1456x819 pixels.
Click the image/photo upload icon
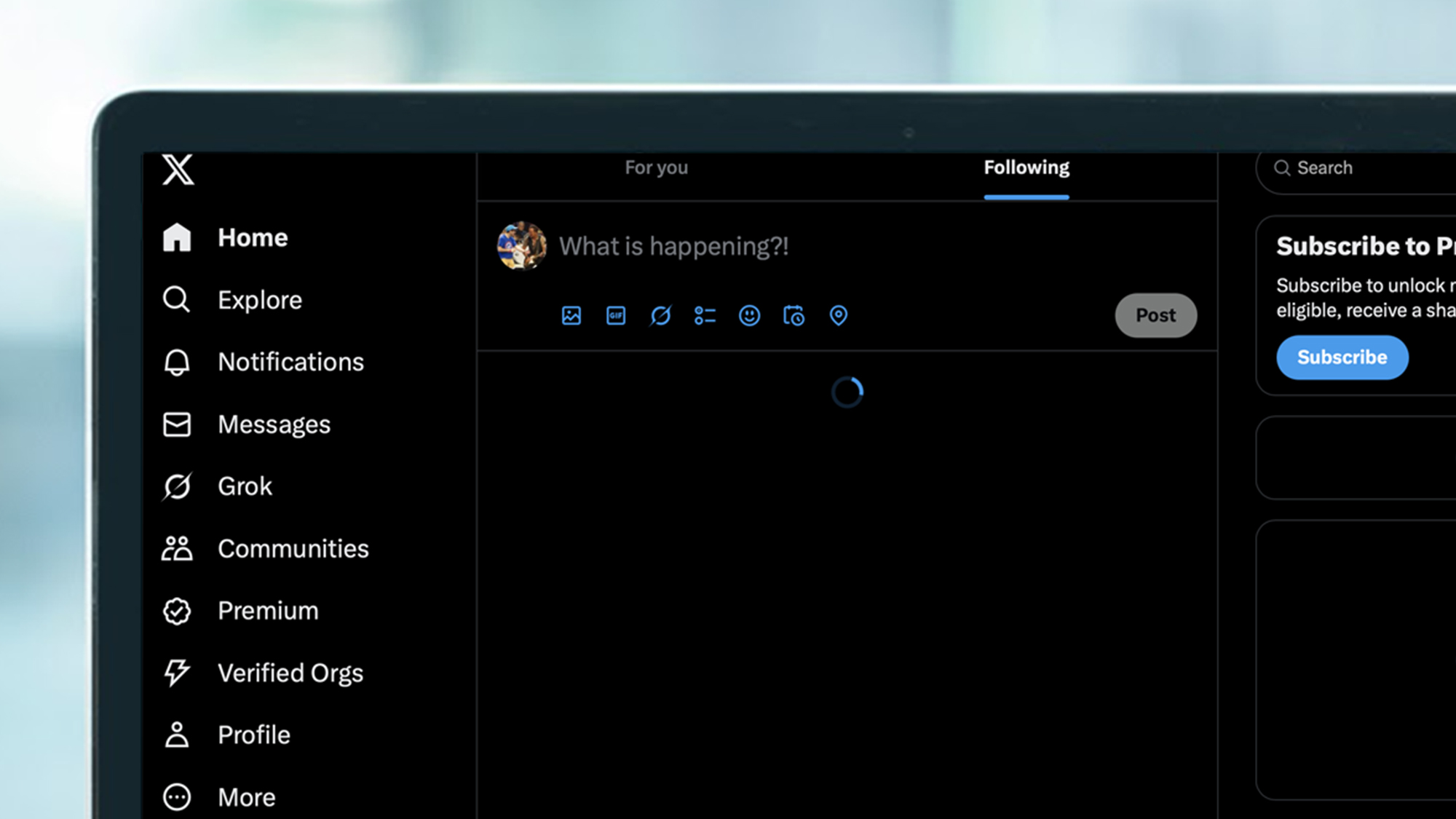point(571,315)
